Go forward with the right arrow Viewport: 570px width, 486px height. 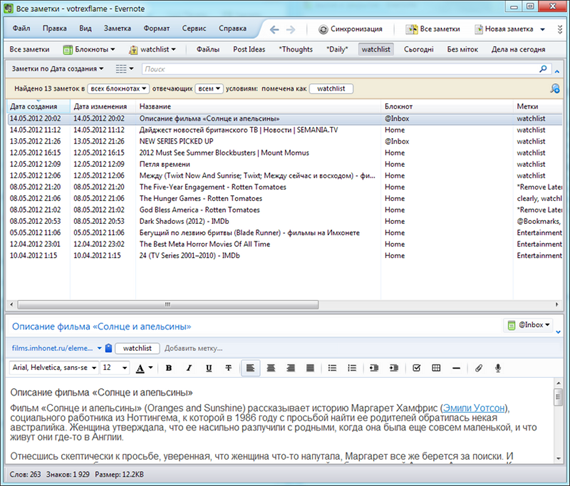point(290,29)
